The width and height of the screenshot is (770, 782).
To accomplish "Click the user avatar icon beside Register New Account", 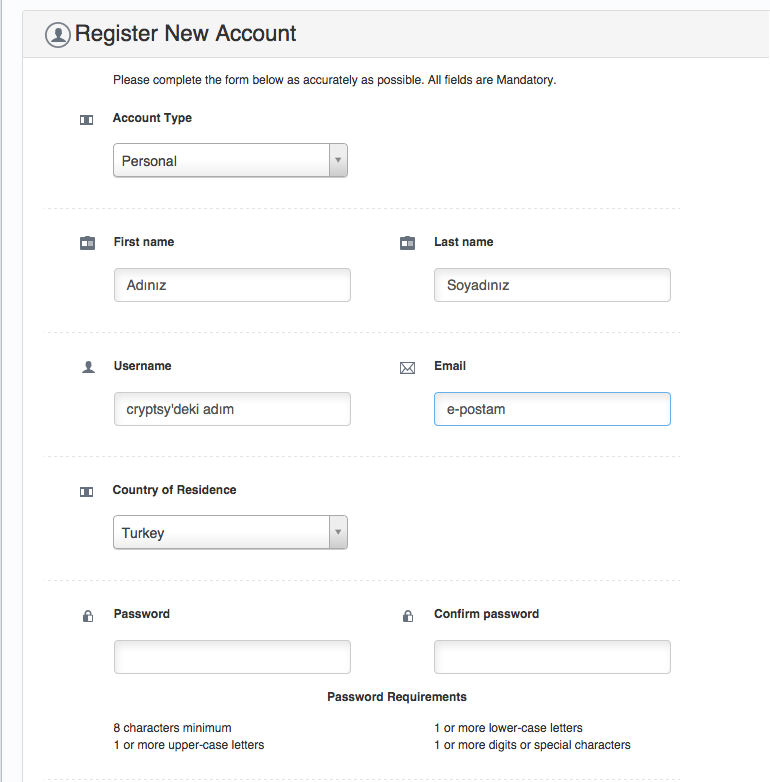I will click(58, 34).
